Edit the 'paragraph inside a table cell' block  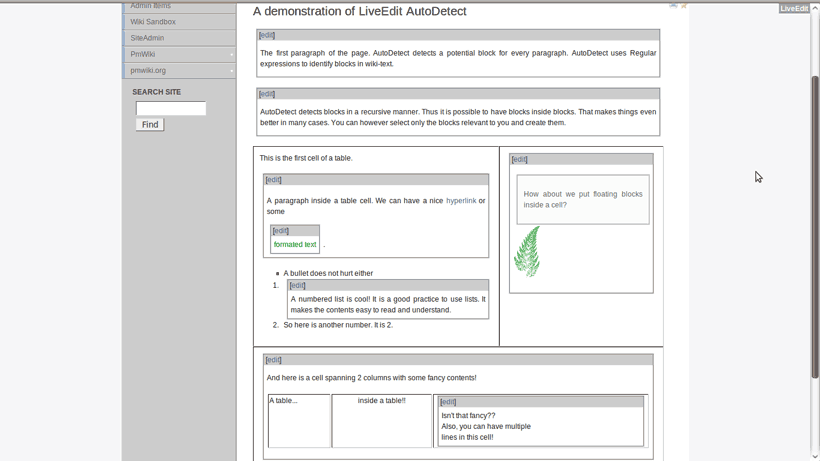(x=274, y=180)
